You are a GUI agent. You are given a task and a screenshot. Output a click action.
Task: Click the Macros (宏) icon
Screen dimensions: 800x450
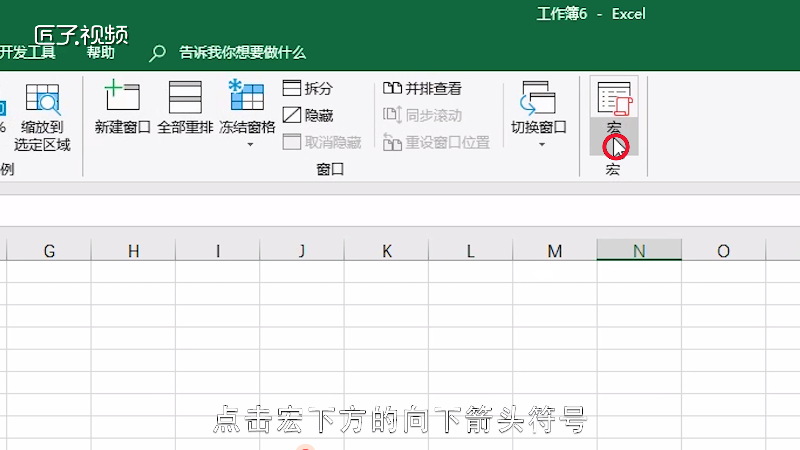click(x=613, y=98)
